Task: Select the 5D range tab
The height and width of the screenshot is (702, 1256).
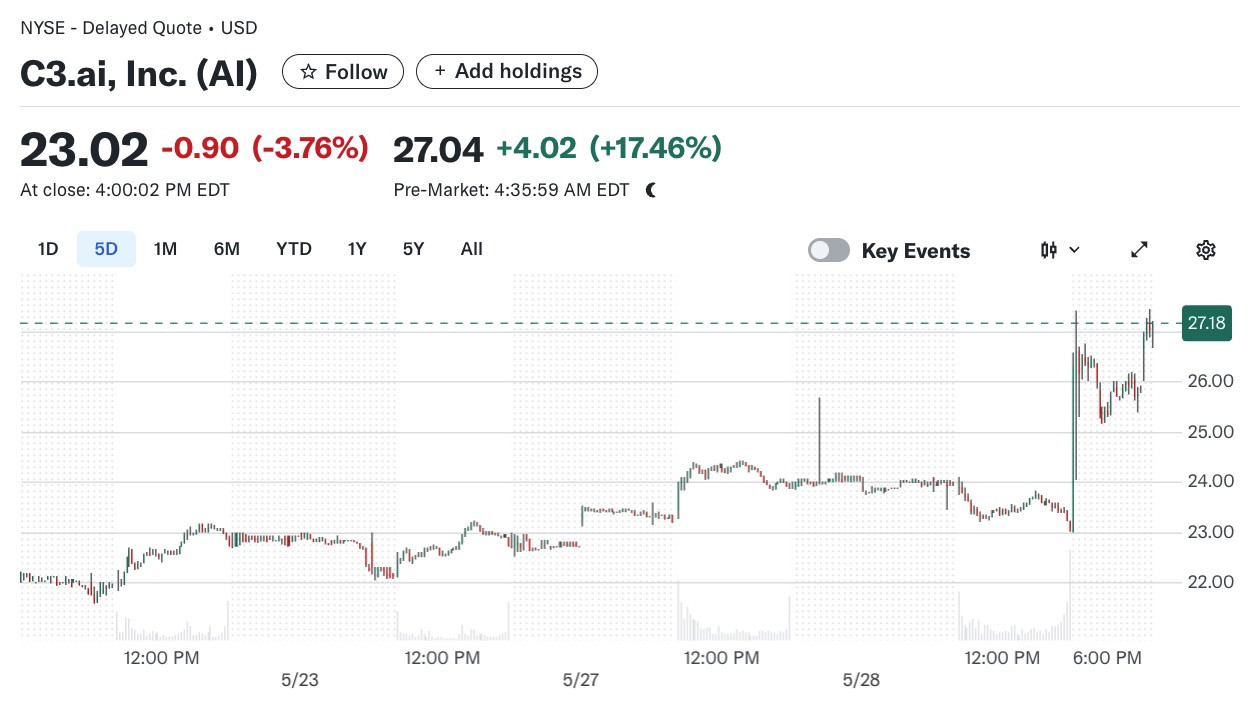Action: pos(106,249)
